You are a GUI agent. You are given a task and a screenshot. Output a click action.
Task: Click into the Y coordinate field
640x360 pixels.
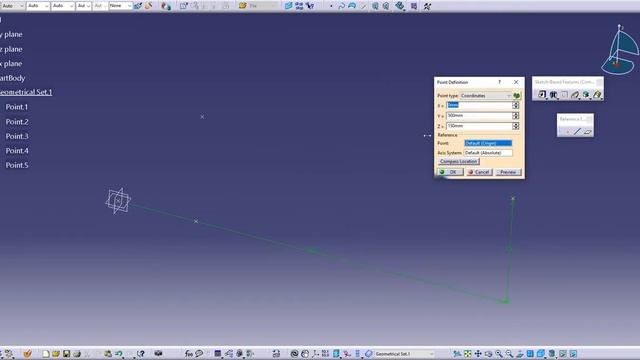[x=479, y=116]
